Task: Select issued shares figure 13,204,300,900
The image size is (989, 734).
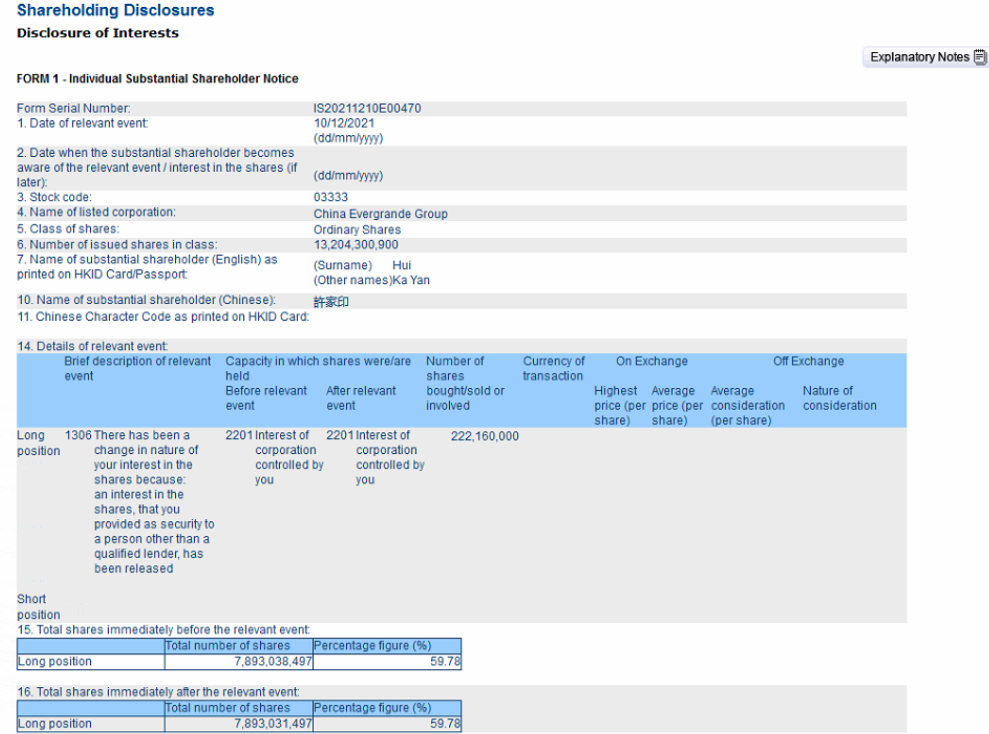Action: (x=356, y=245)
